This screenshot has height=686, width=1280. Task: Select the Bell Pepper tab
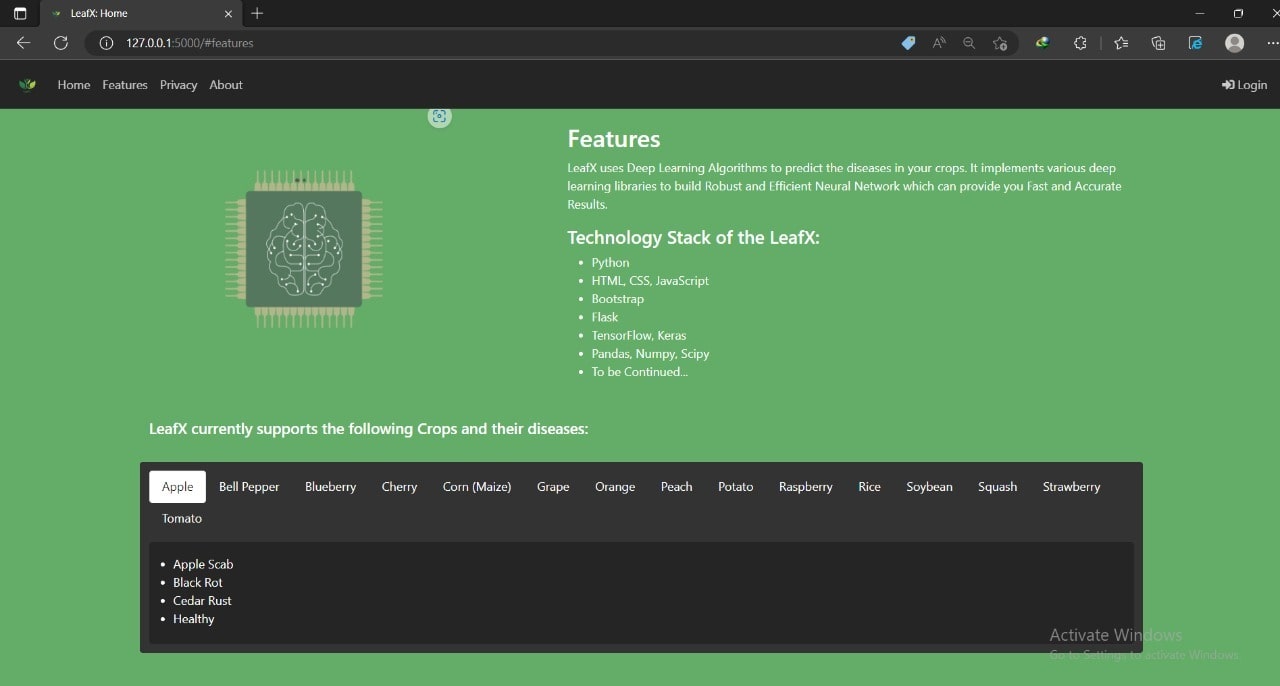249,487
